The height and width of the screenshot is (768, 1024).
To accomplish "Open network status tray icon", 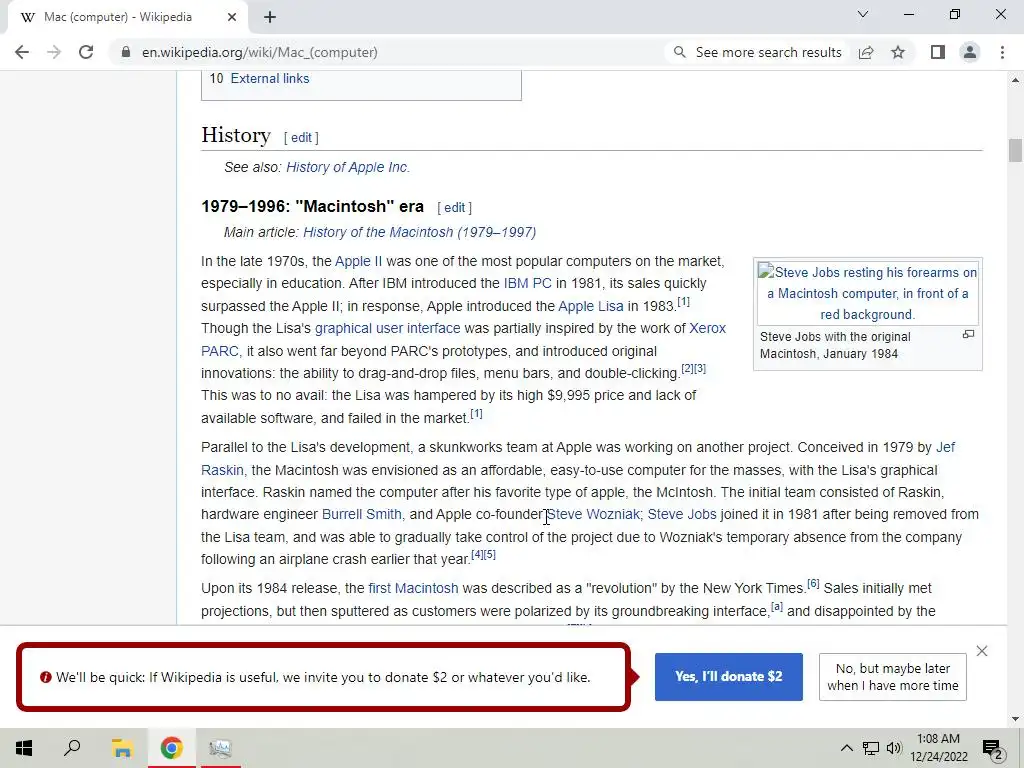I will click(x=871, y=748).
